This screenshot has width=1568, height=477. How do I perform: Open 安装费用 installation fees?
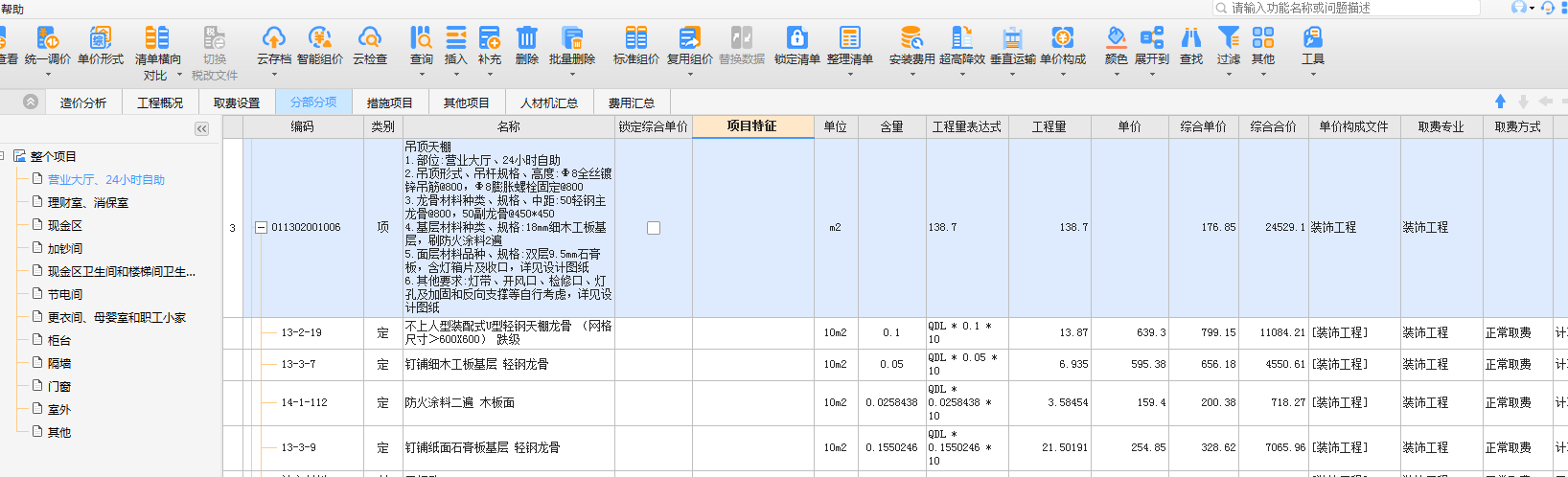911,45
